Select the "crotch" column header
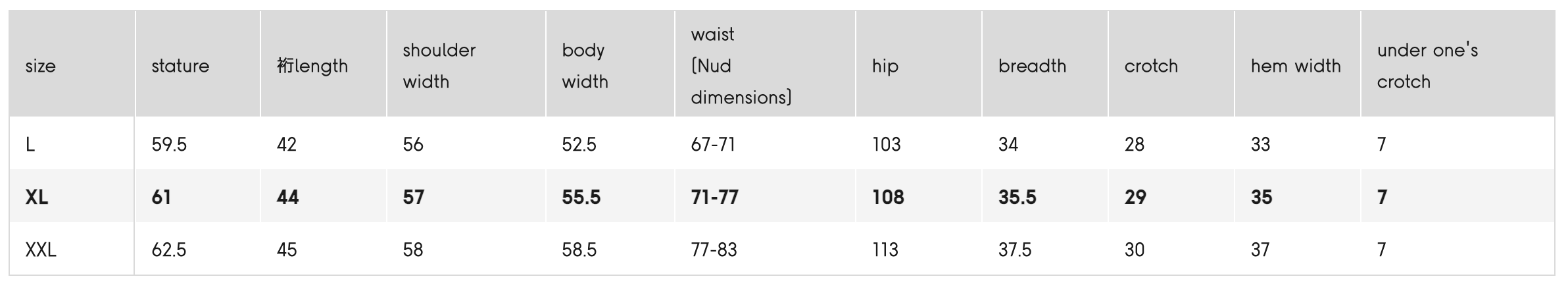Image resolution: width=1568 pixels, height=291 pixels. click(x=1151, y=66)
